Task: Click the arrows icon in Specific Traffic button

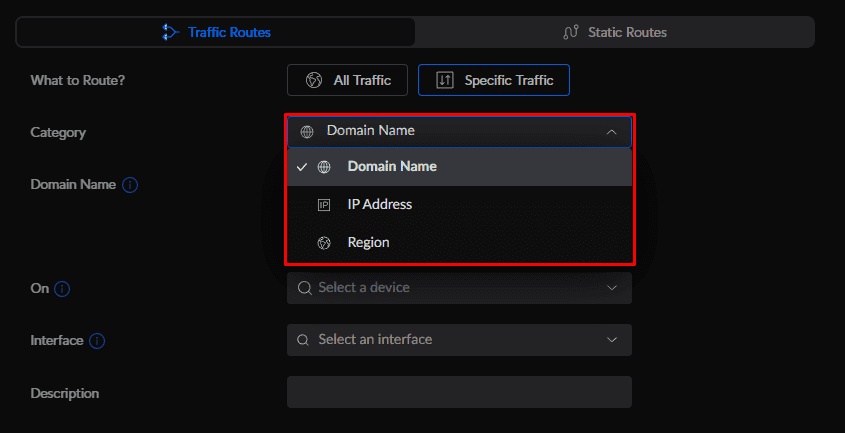Action: pyautogui.click(x=445, y=80)
